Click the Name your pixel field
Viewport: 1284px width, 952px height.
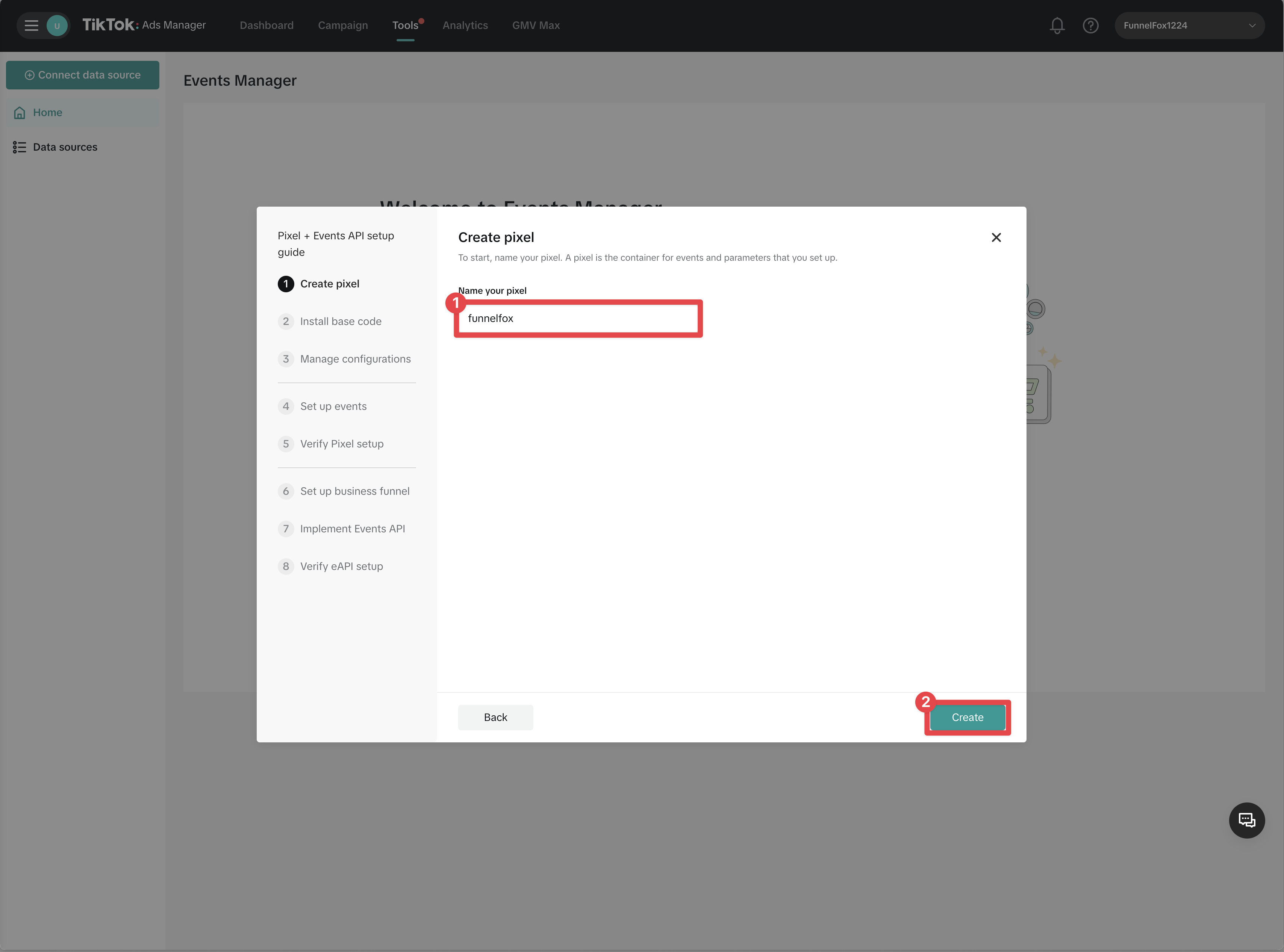578,318
